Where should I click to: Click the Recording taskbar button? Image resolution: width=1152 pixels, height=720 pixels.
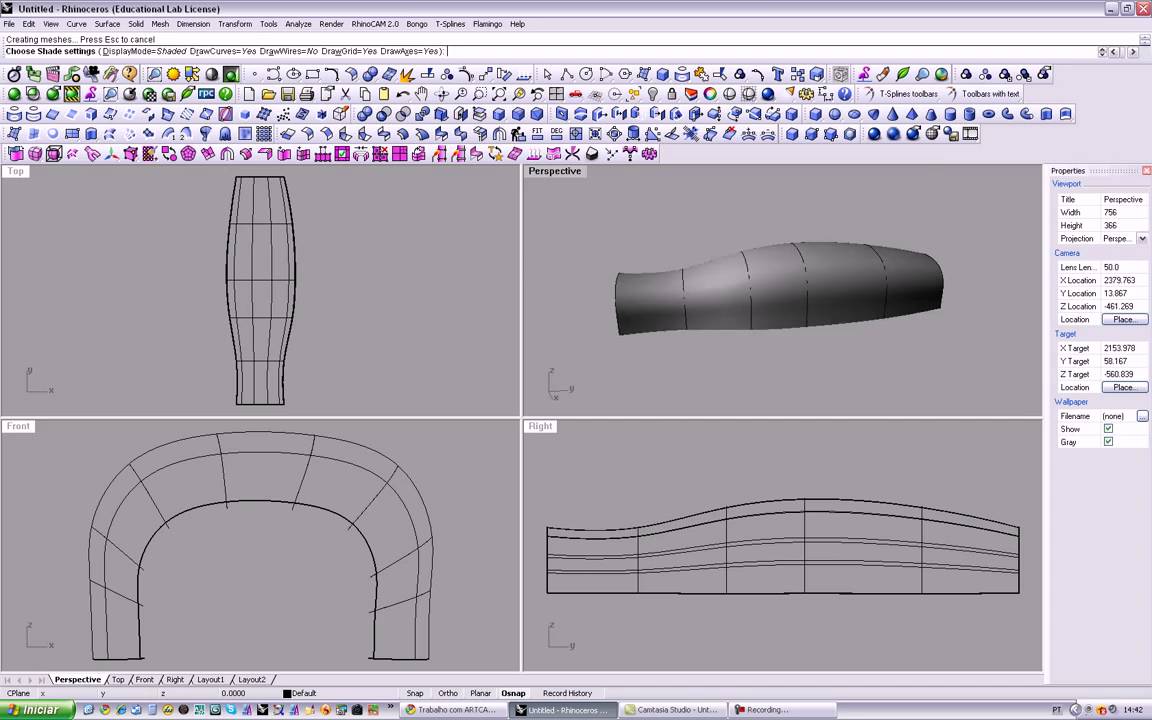pyautogui.click(x=782, y=710)
